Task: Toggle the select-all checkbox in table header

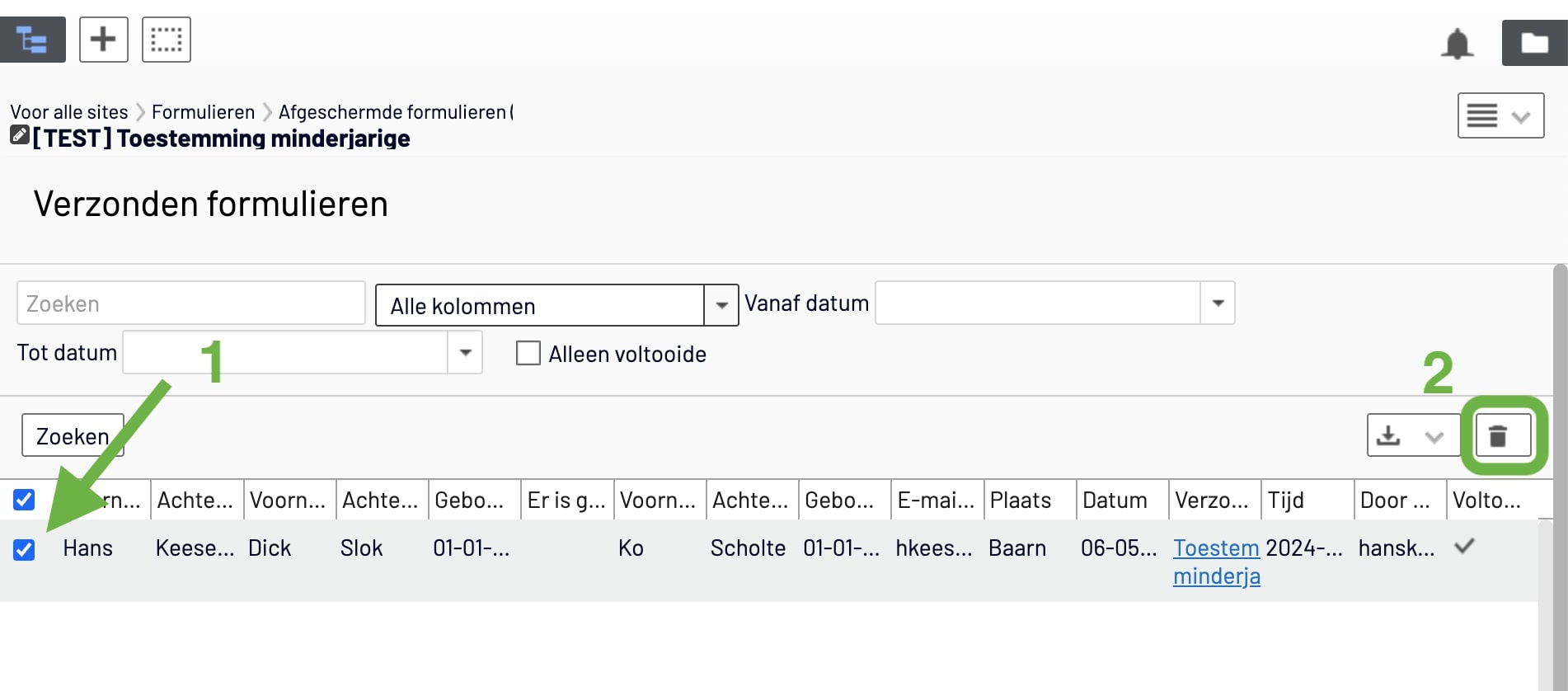Action: click(24, 500)
